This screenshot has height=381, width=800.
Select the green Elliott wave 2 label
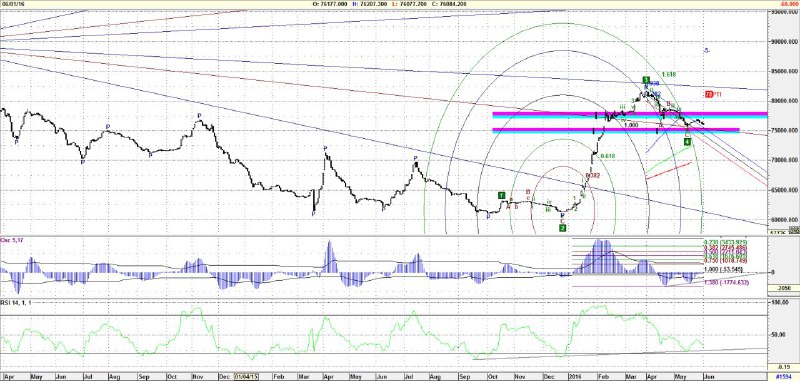point(563,228)
